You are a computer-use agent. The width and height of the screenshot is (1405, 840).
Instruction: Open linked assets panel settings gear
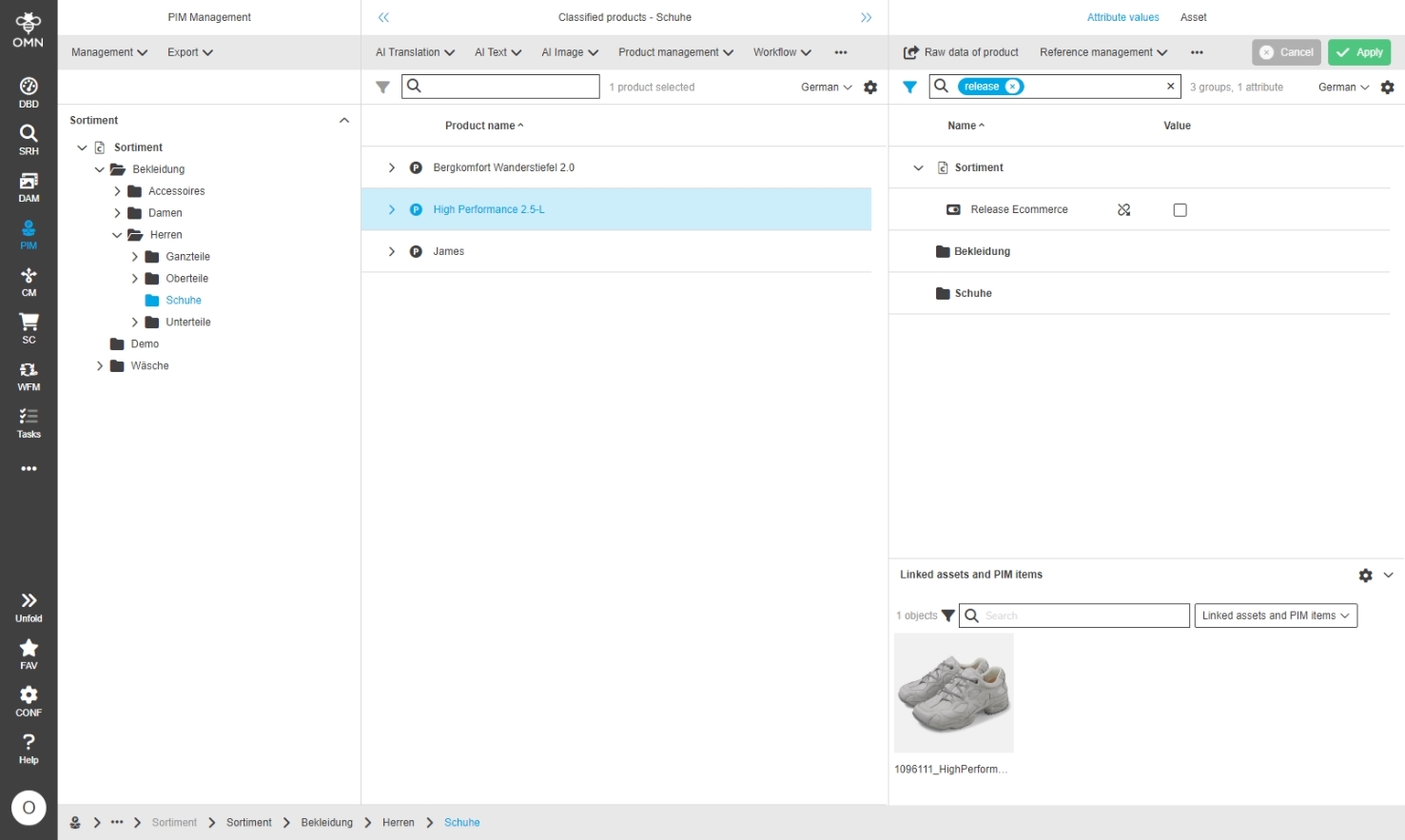point(1365,576)
